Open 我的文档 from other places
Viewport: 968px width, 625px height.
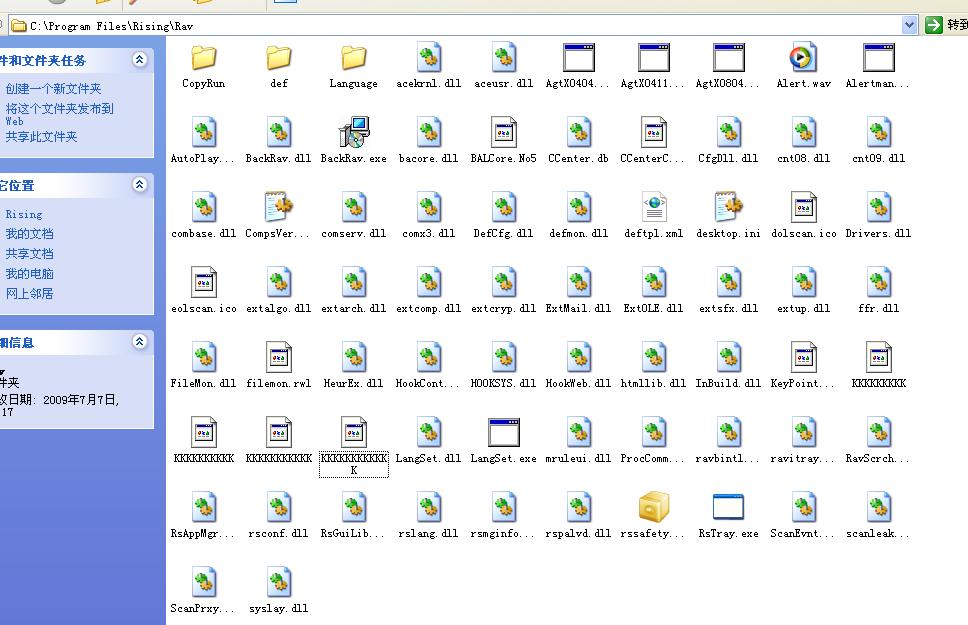click(x=29, y=233)
